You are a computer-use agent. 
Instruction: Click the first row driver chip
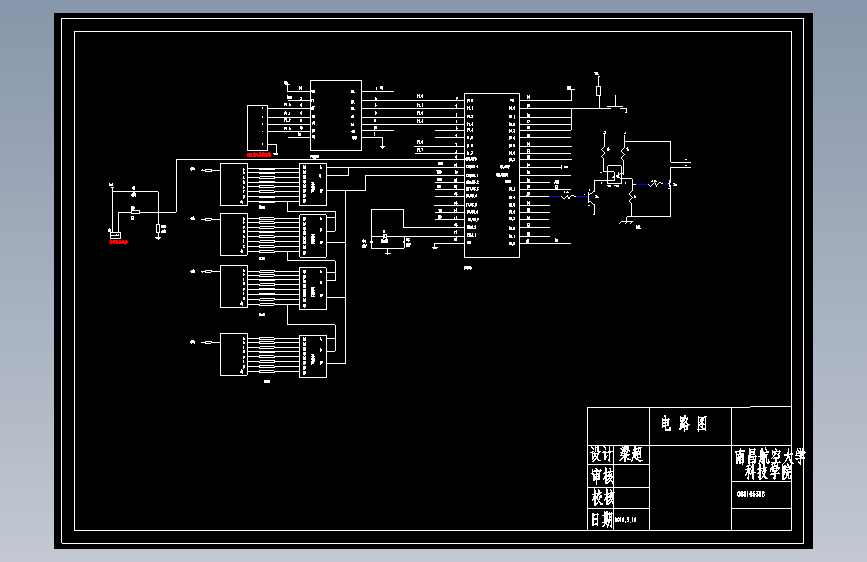(x=313, y=184)
